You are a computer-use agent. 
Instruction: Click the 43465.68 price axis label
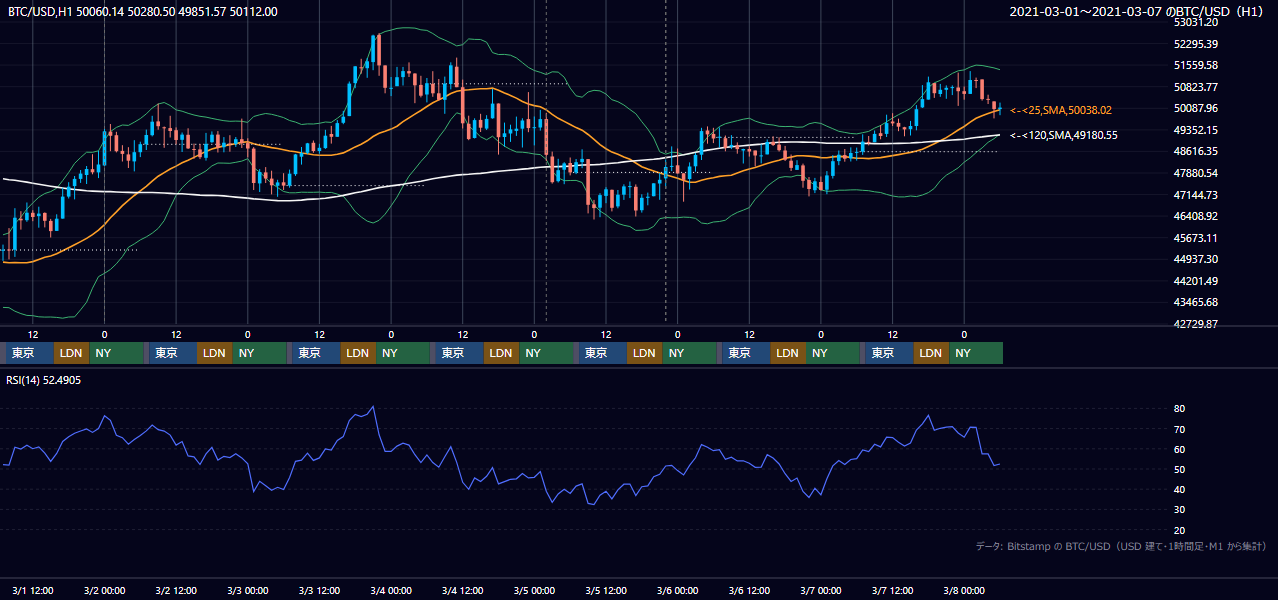coord(1196,302)
